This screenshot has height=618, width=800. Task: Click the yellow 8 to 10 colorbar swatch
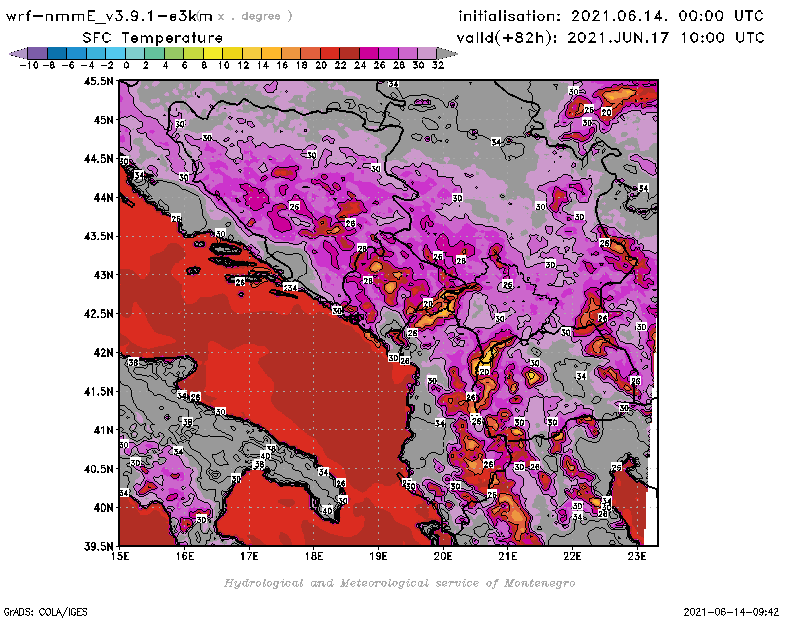[213, 54]
